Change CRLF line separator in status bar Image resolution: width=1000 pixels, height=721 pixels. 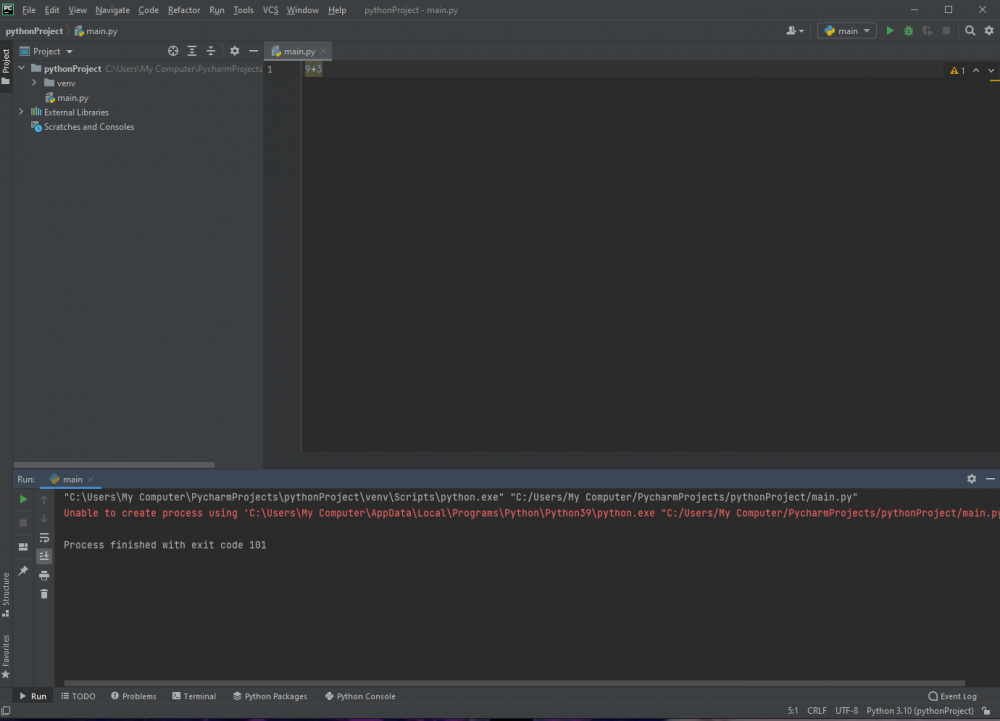pos(817,711)
